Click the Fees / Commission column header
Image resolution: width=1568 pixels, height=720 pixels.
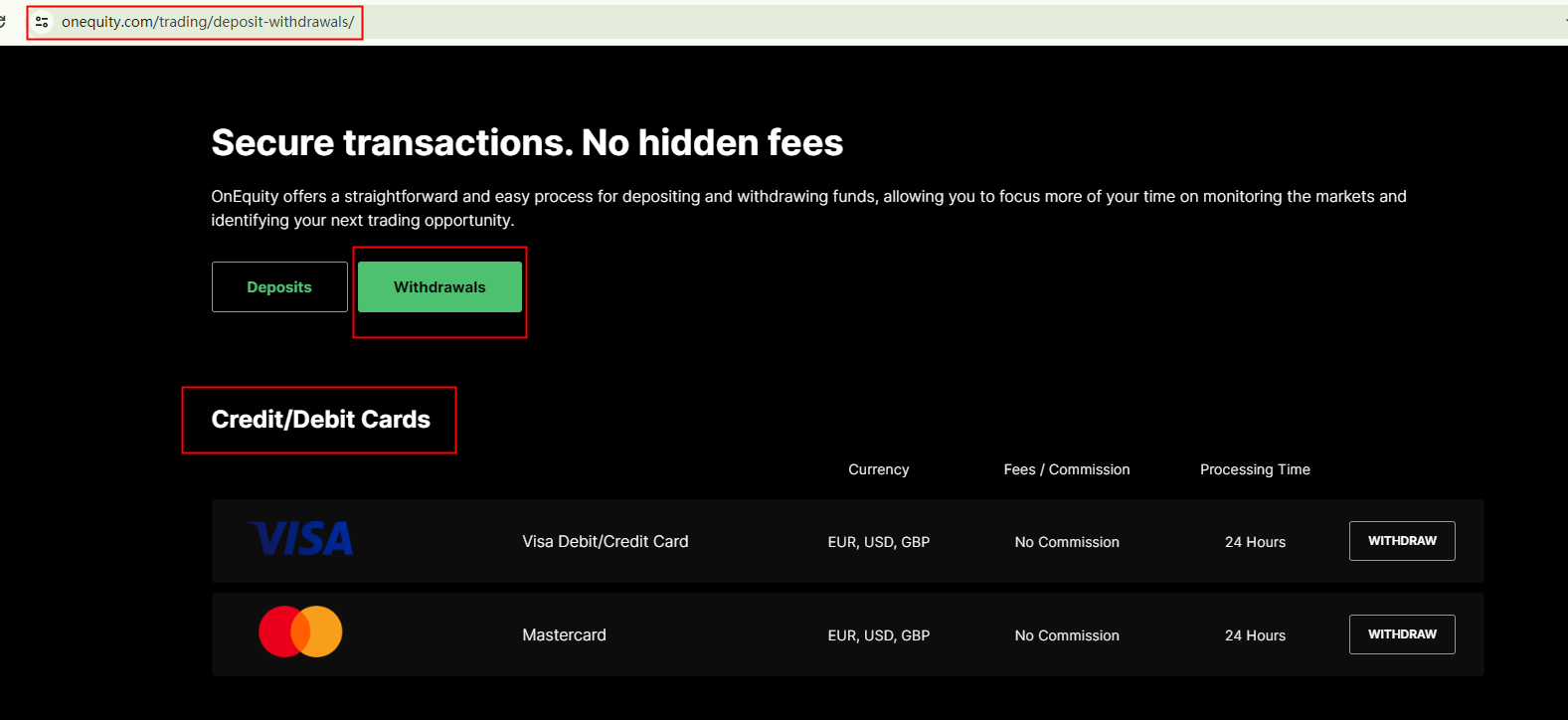pos(1067,469)
